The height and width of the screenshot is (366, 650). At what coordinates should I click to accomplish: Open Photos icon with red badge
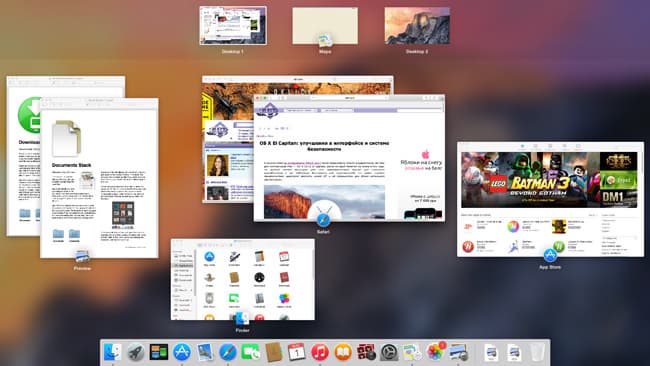point(435,352)
